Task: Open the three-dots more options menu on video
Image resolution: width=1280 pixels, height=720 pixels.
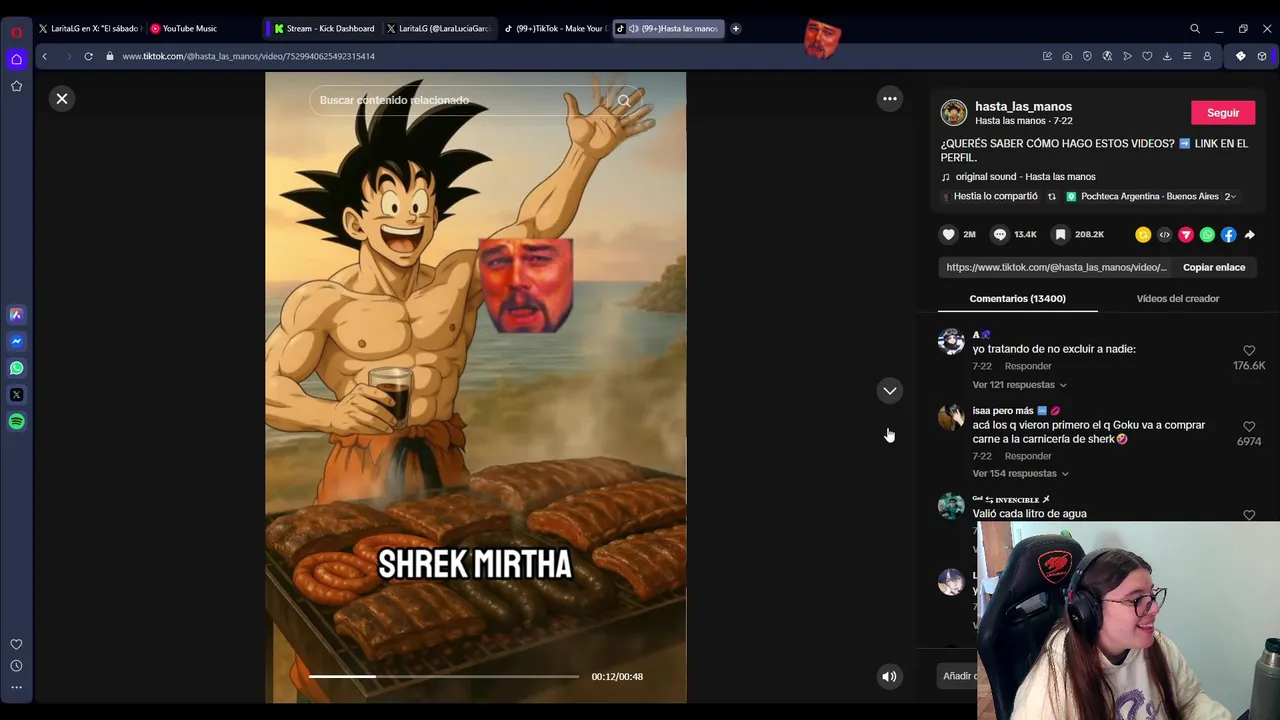Action: tap(890, 98)
